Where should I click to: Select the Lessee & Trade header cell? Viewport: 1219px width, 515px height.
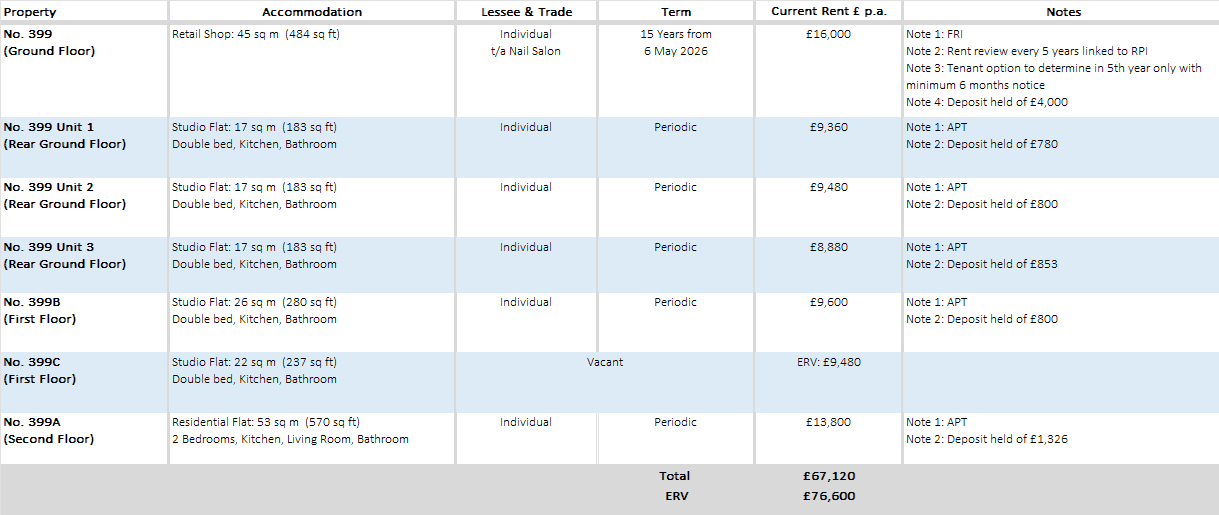(526, 12)
